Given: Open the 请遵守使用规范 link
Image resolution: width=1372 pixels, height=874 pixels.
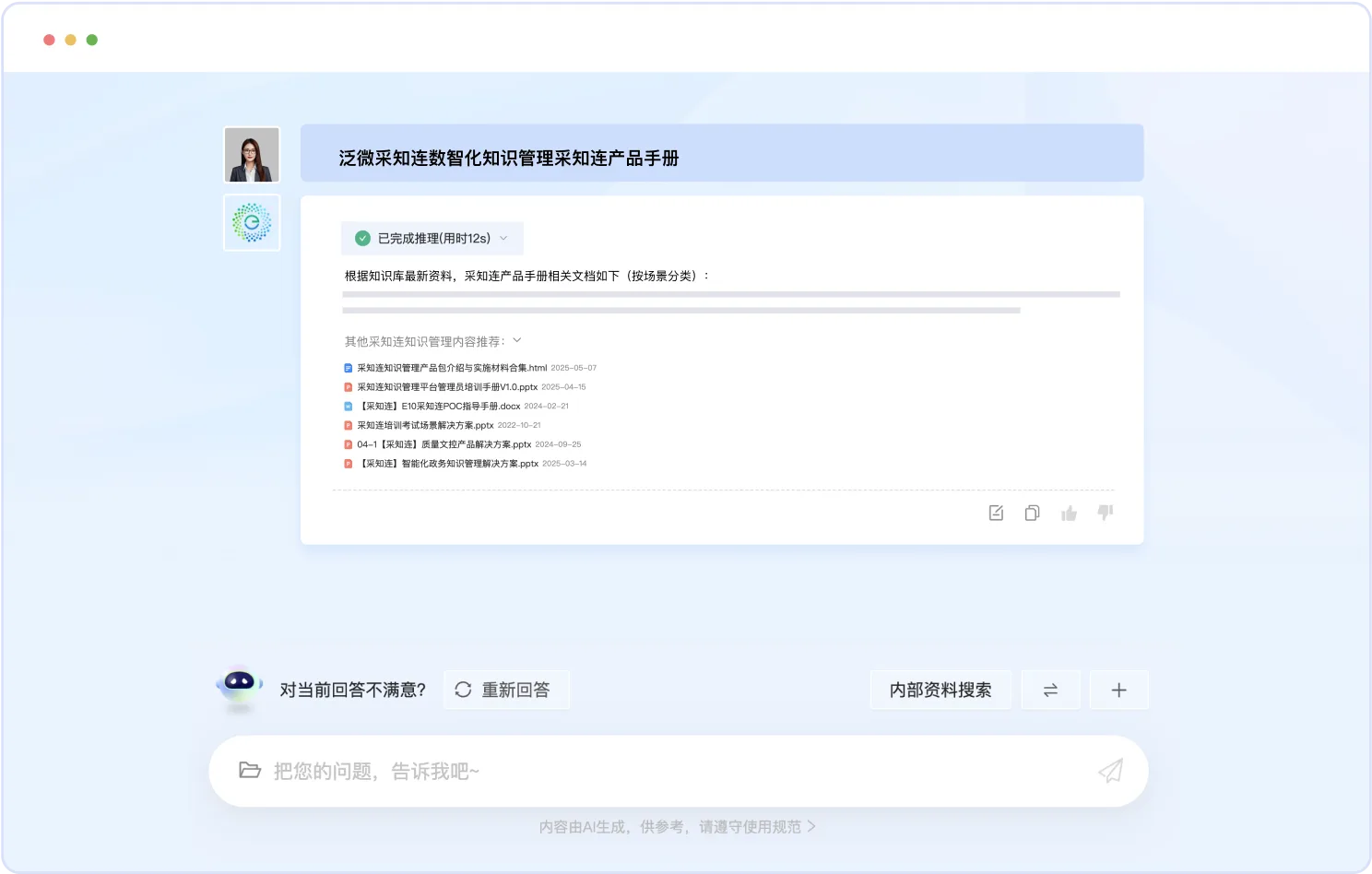Looking at the screenshot, I should [x=757, y=827].
